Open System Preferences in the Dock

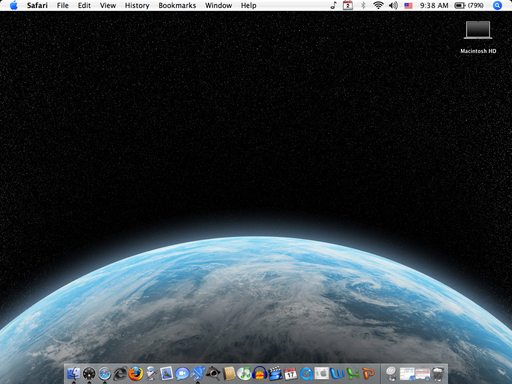click(322, 373)
